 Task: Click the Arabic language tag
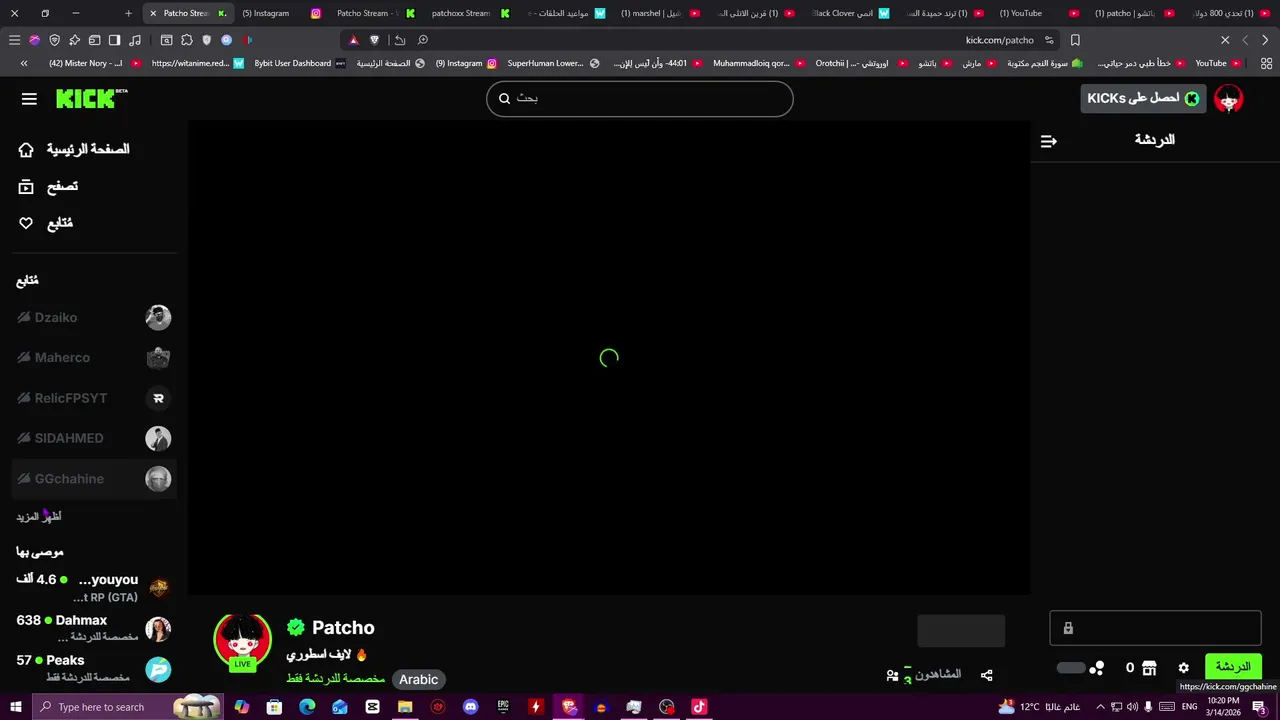[419, 679]
